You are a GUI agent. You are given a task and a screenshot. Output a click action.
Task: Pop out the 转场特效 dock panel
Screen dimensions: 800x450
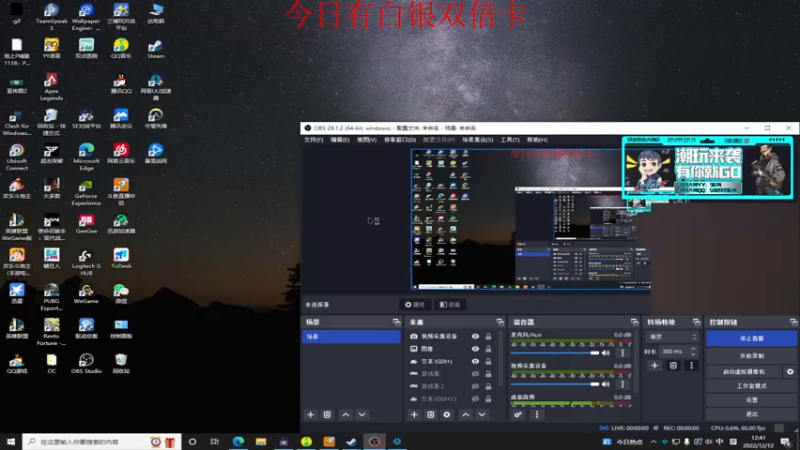pyautogui.click(x=696, y=322)
